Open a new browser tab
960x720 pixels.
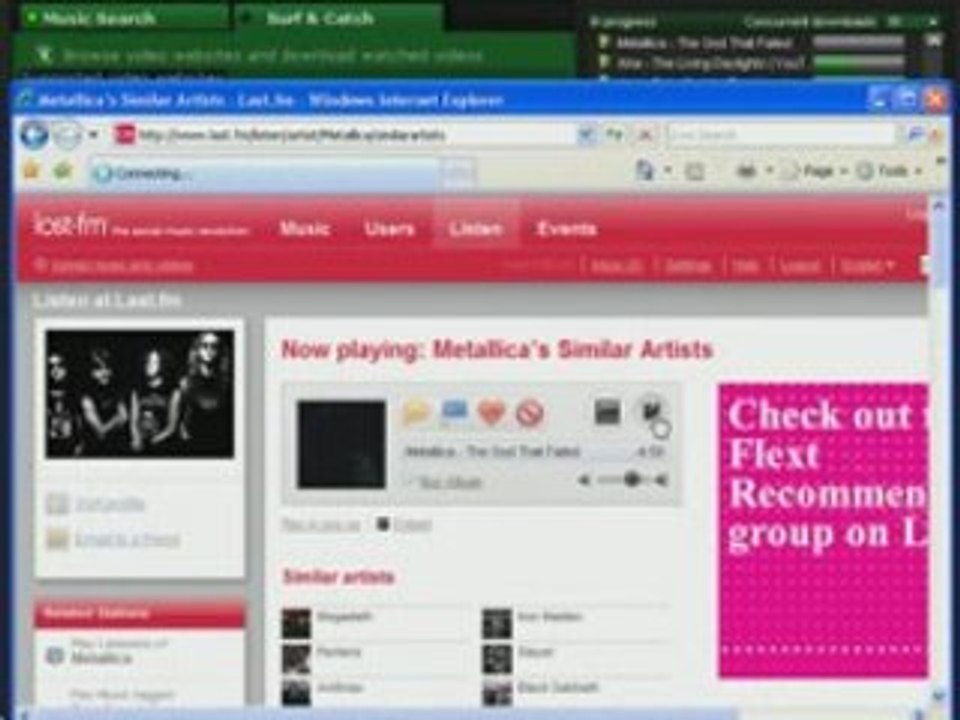click(x=459, y=173)
